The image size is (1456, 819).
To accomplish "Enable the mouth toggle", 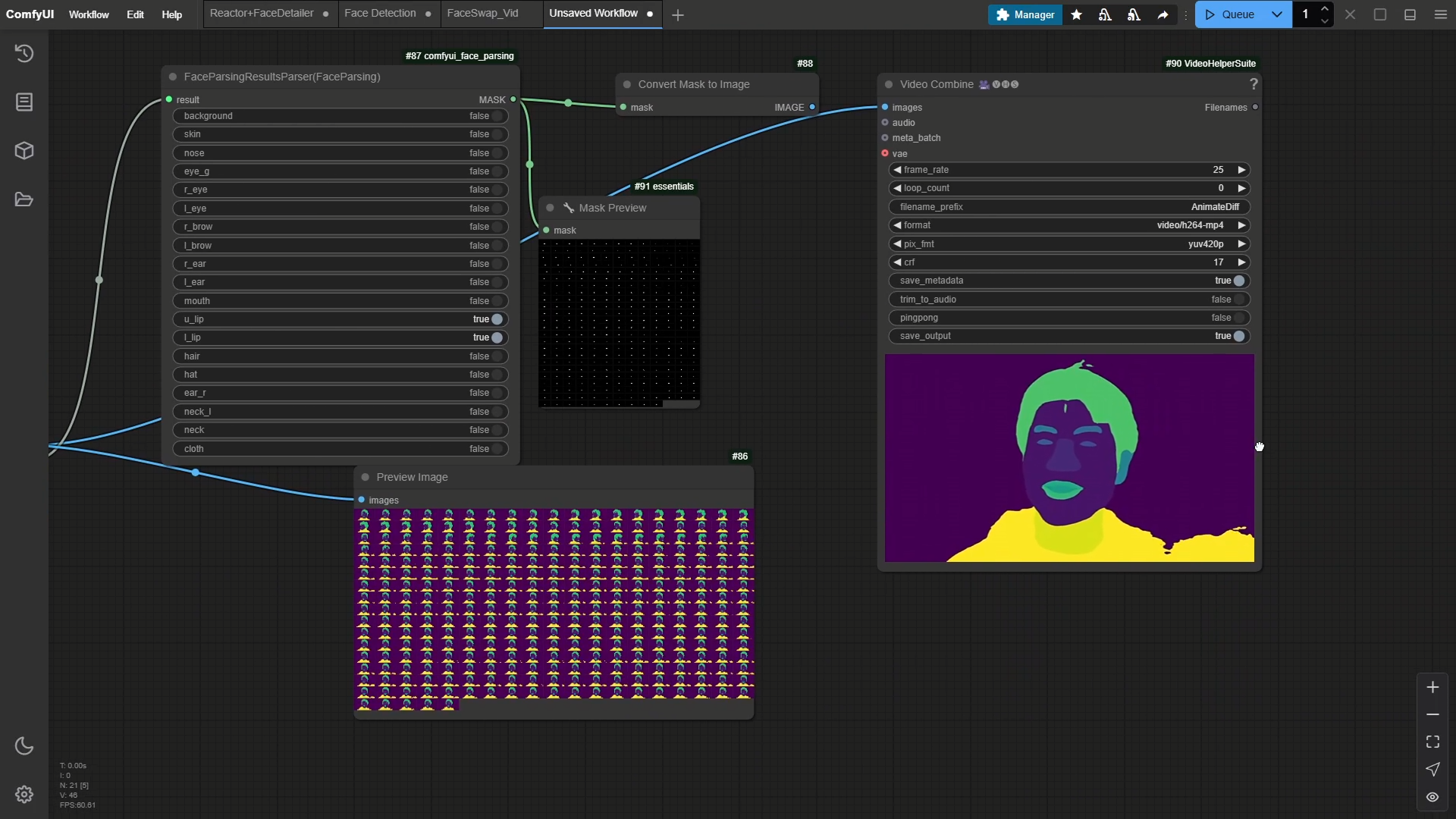I will click(497, 301).
